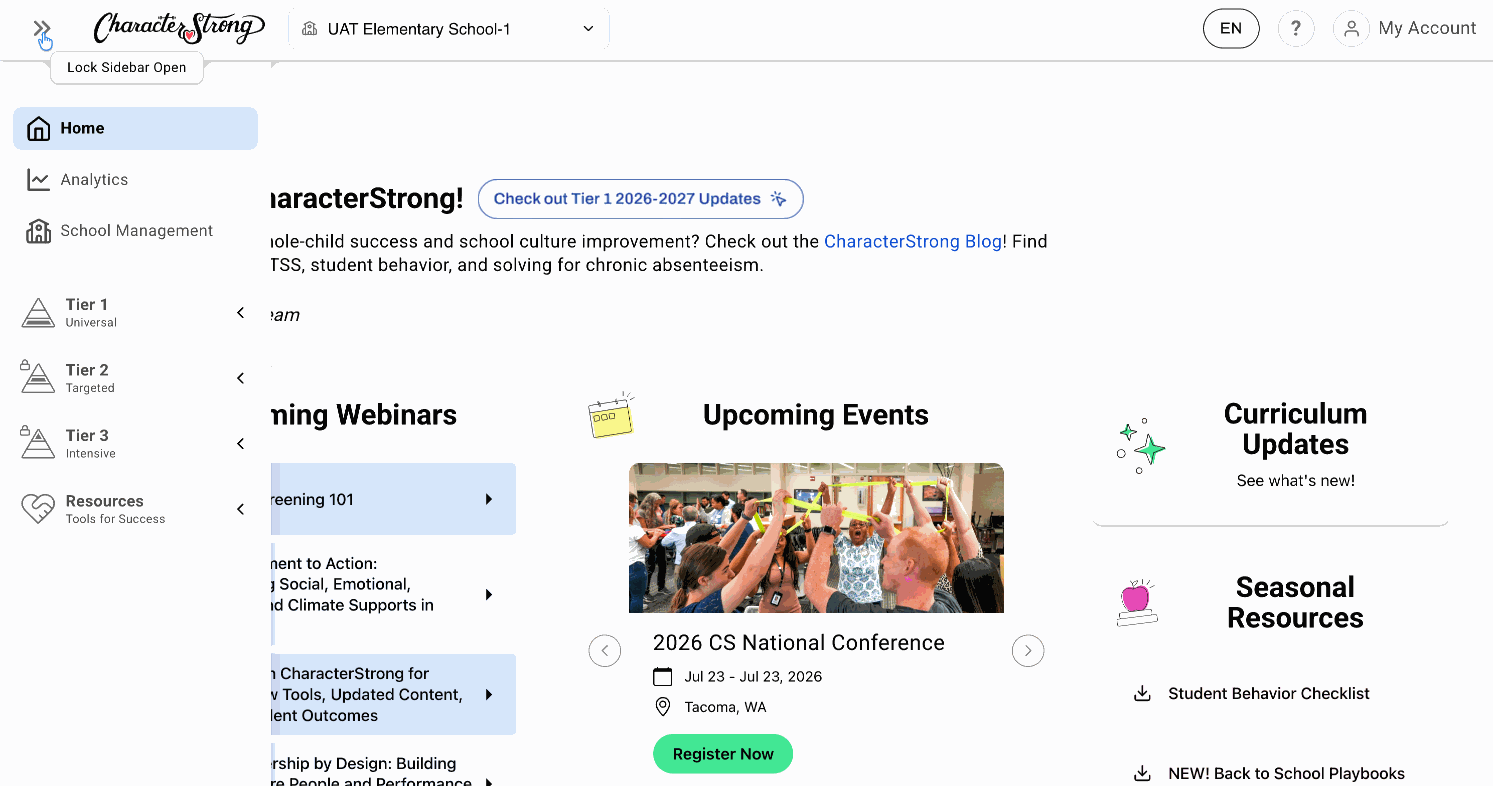Open the Student Behavior Checklist link

pos(1269,694)
